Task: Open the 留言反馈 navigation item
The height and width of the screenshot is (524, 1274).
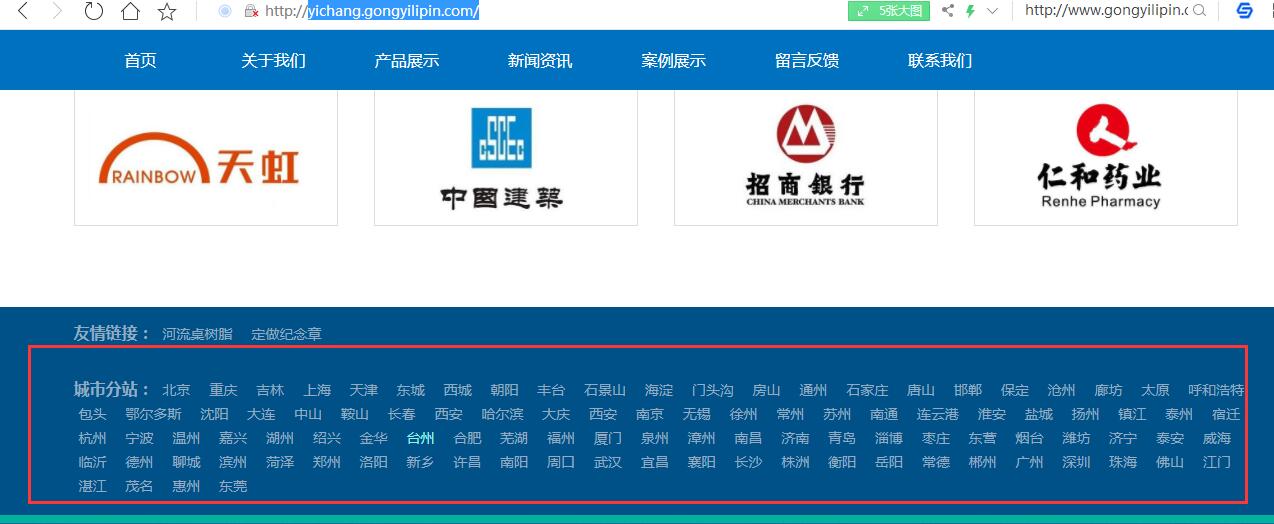Action: click(x=807, y=60)
